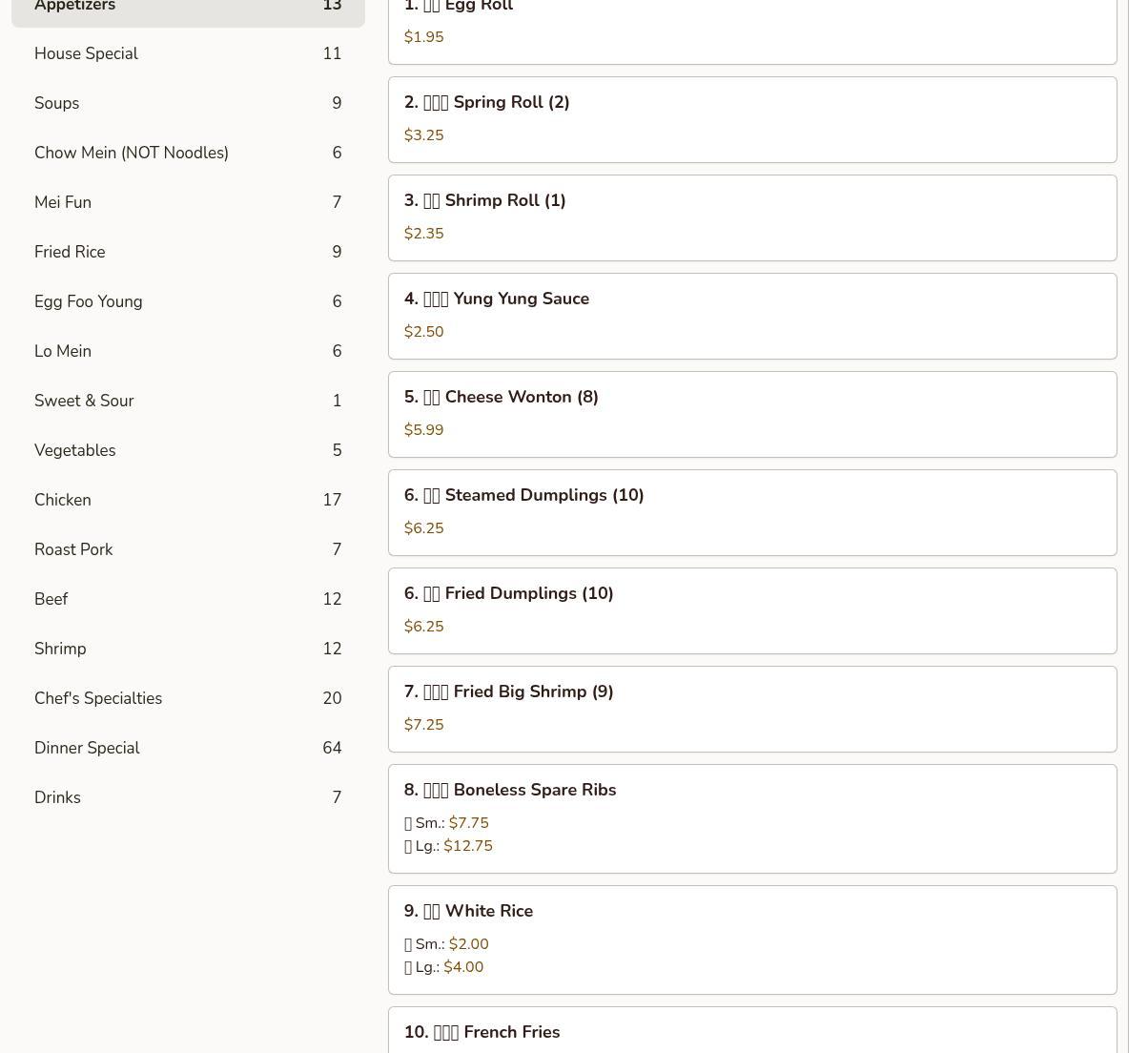This screenshot has height=1053, width=1148.
Task: Open the White Rice item
Action: (x=752, y=939)
